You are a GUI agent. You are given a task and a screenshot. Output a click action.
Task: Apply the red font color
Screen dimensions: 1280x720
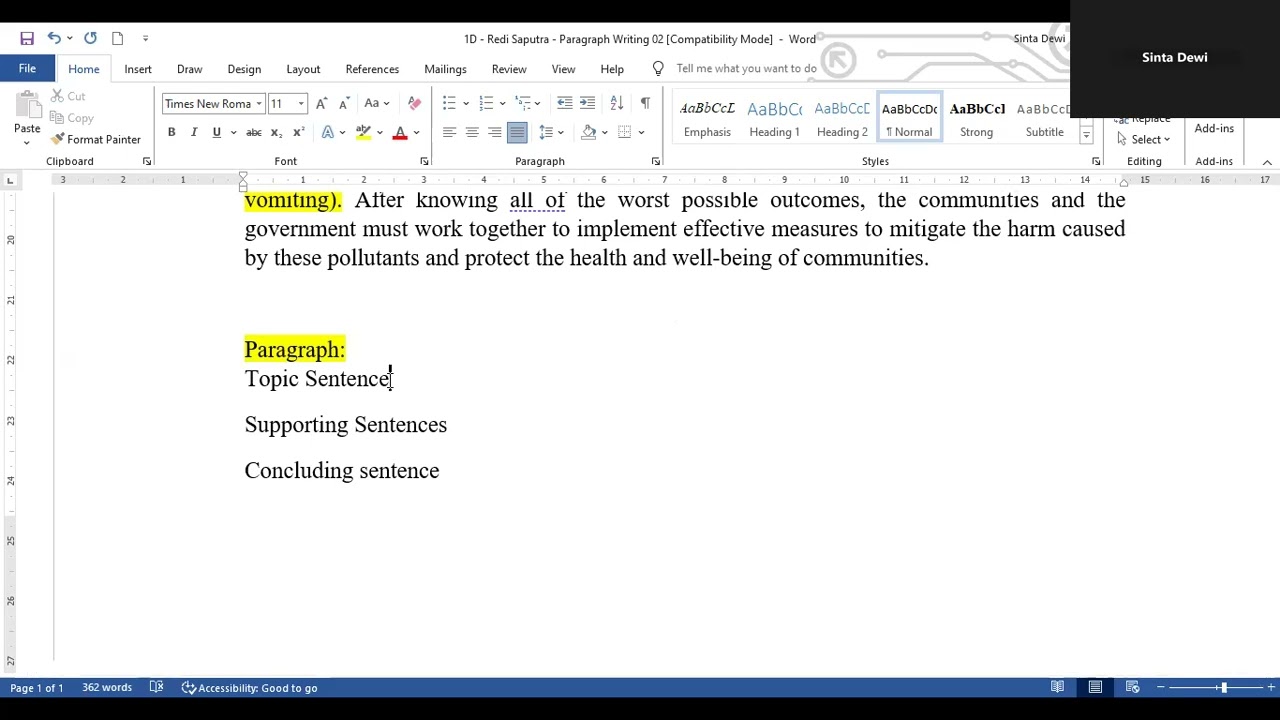click(x=400, y=132)
